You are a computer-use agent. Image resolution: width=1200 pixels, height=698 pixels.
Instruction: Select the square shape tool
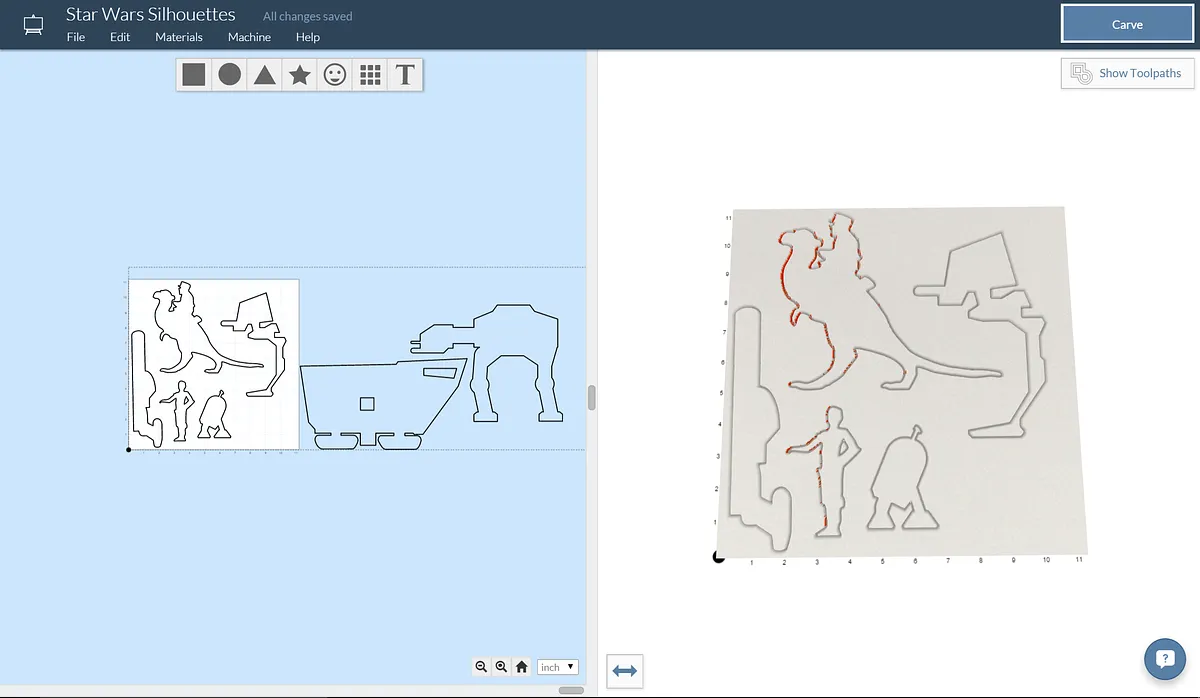pyautogui.click(x=194, y=75)
